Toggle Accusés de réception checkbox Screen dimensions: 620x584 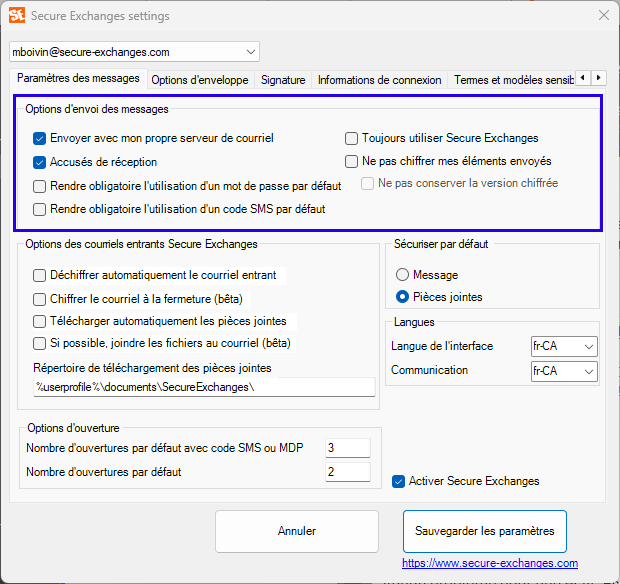click(40, 163)
